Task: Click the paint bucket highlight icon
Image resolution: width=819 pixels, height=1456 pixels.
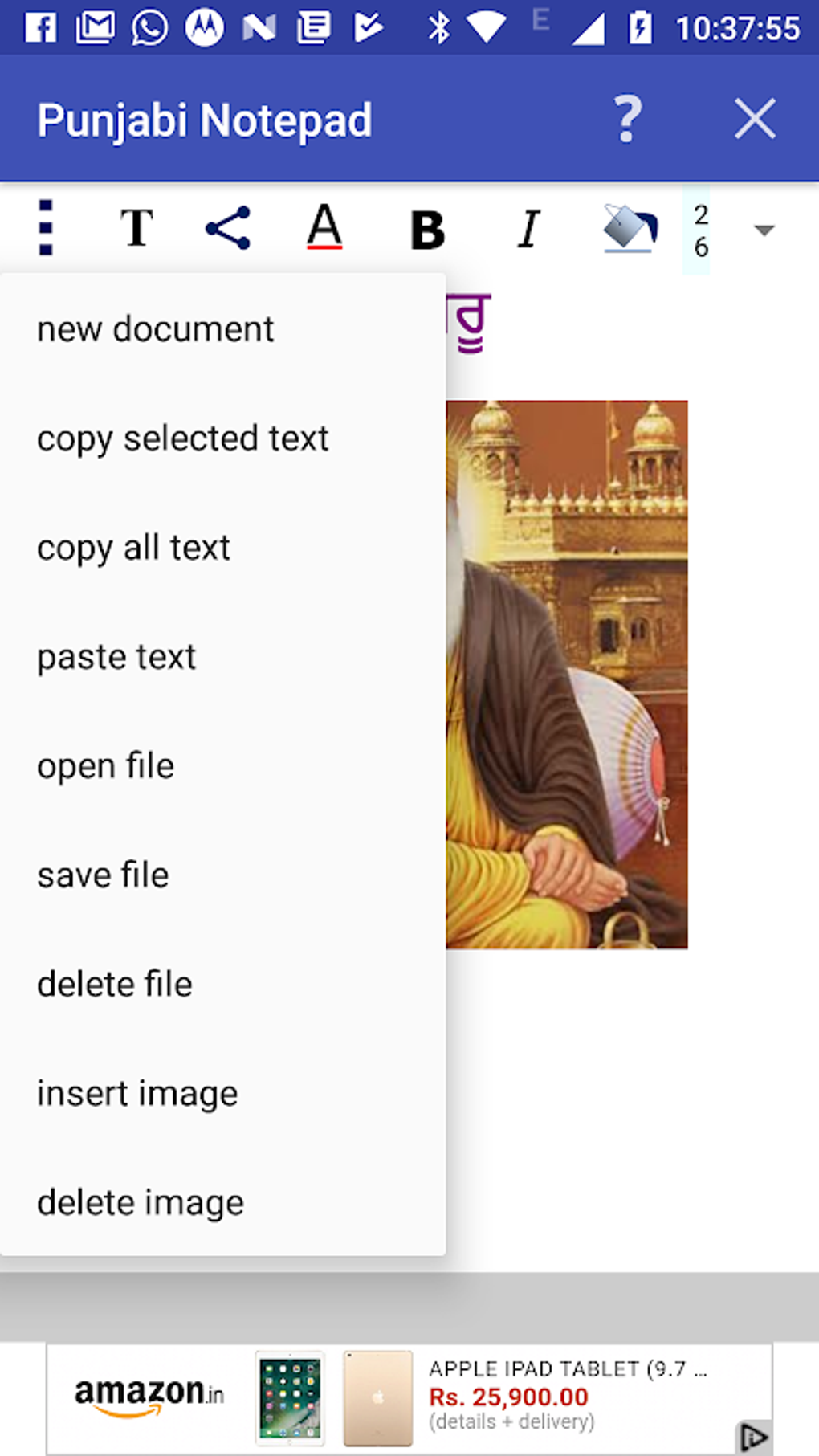Action: pyautogui.click(x=630, y=228)
